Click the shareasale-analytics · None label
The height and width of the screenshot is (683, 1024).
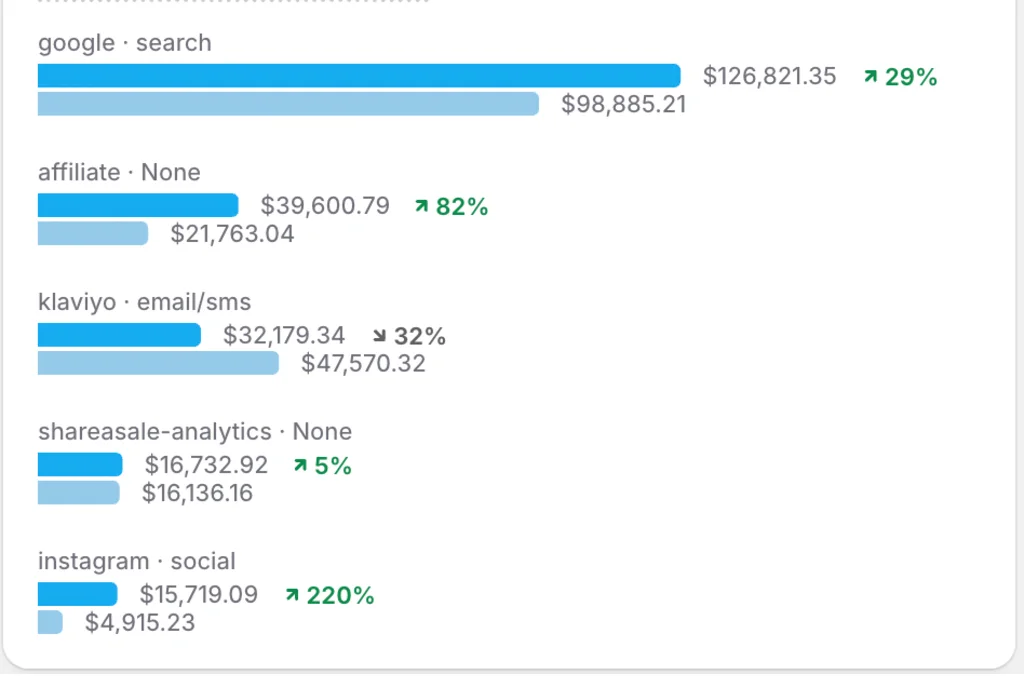coord(195,432)
